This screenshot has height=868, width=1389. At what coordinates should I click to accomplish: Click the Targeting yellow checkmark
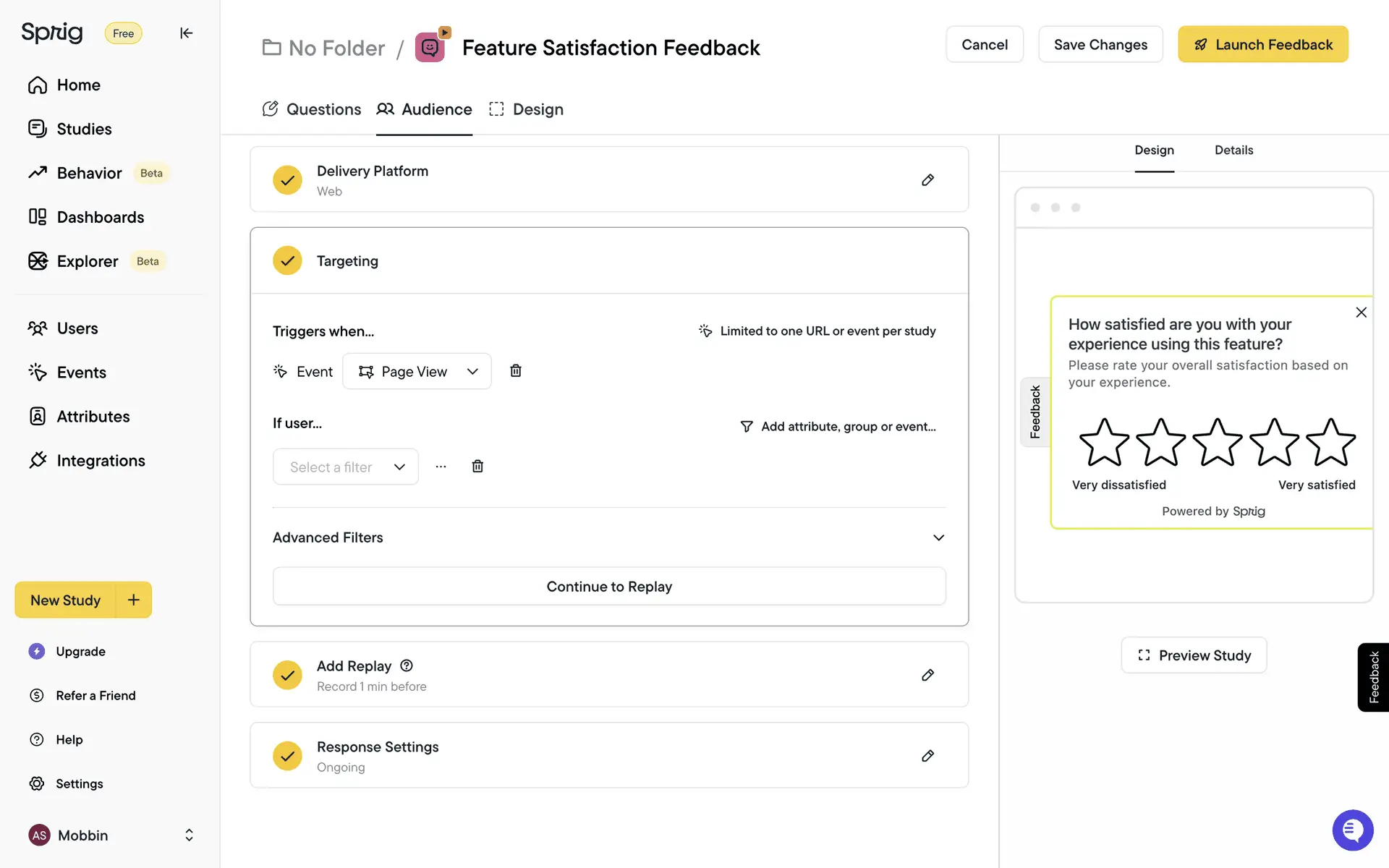[x=287, y=261]
